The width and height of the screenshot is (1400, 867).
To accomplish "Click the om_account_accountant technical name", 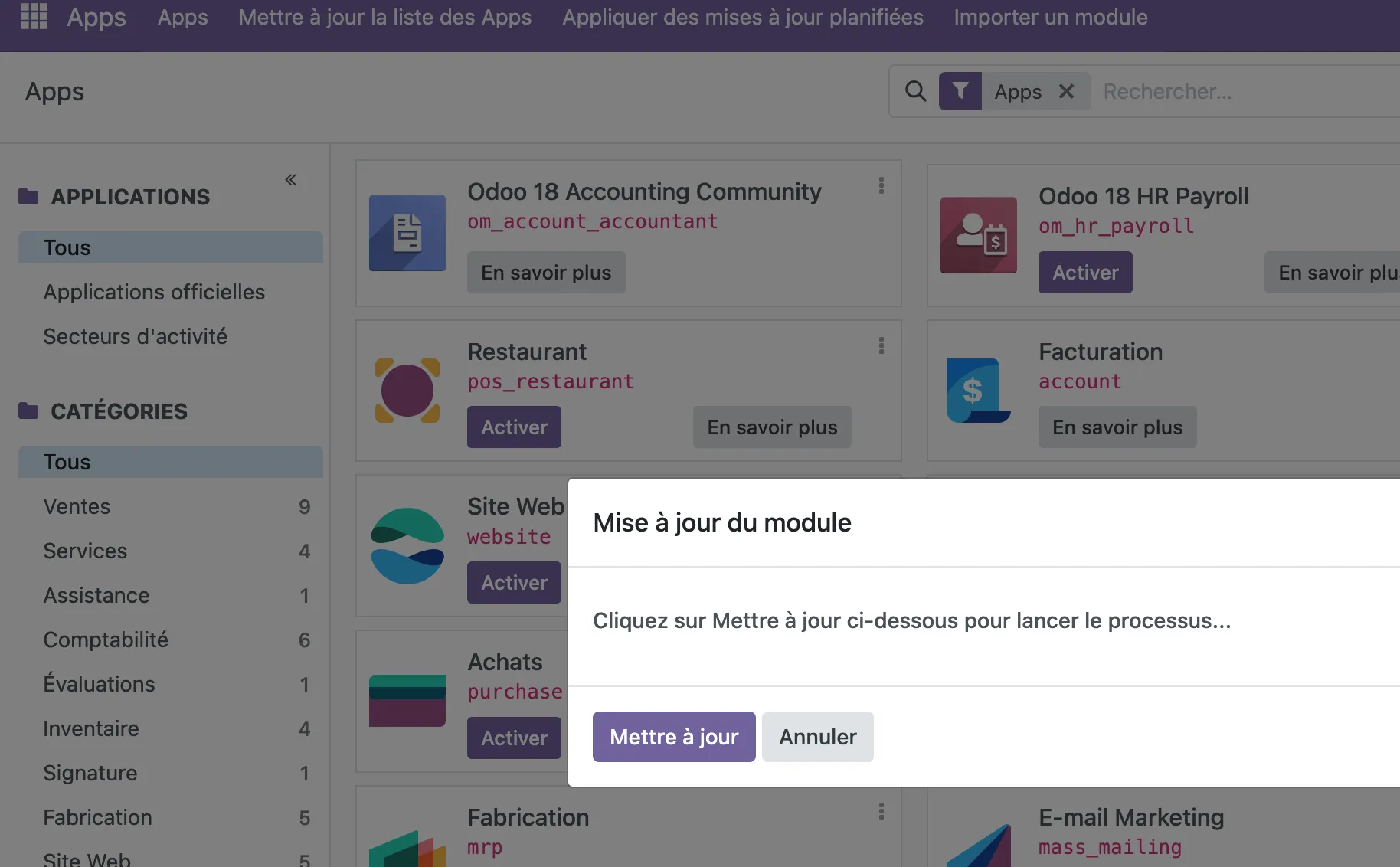I will (592, 221).
